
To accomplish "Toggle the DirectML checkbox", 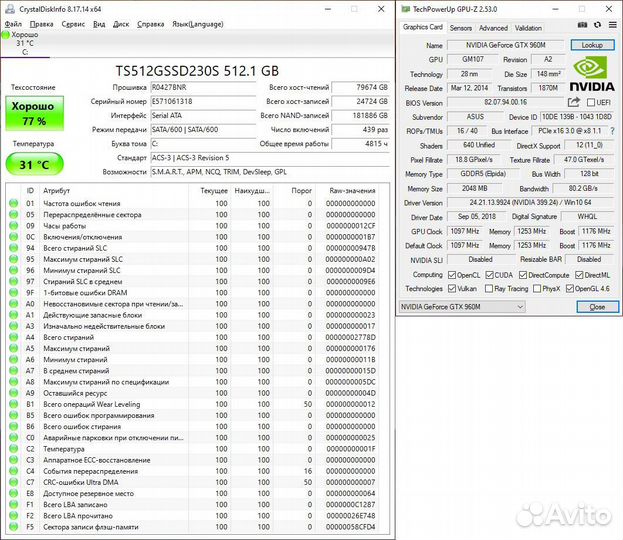I will pyautogui.click(x=579, y=275).
